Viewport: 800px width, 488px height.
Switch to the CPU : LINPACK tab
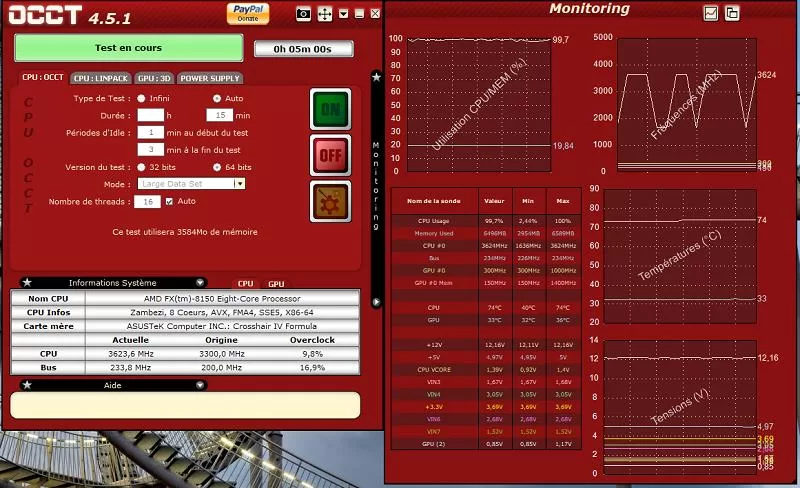coord(101,78)
